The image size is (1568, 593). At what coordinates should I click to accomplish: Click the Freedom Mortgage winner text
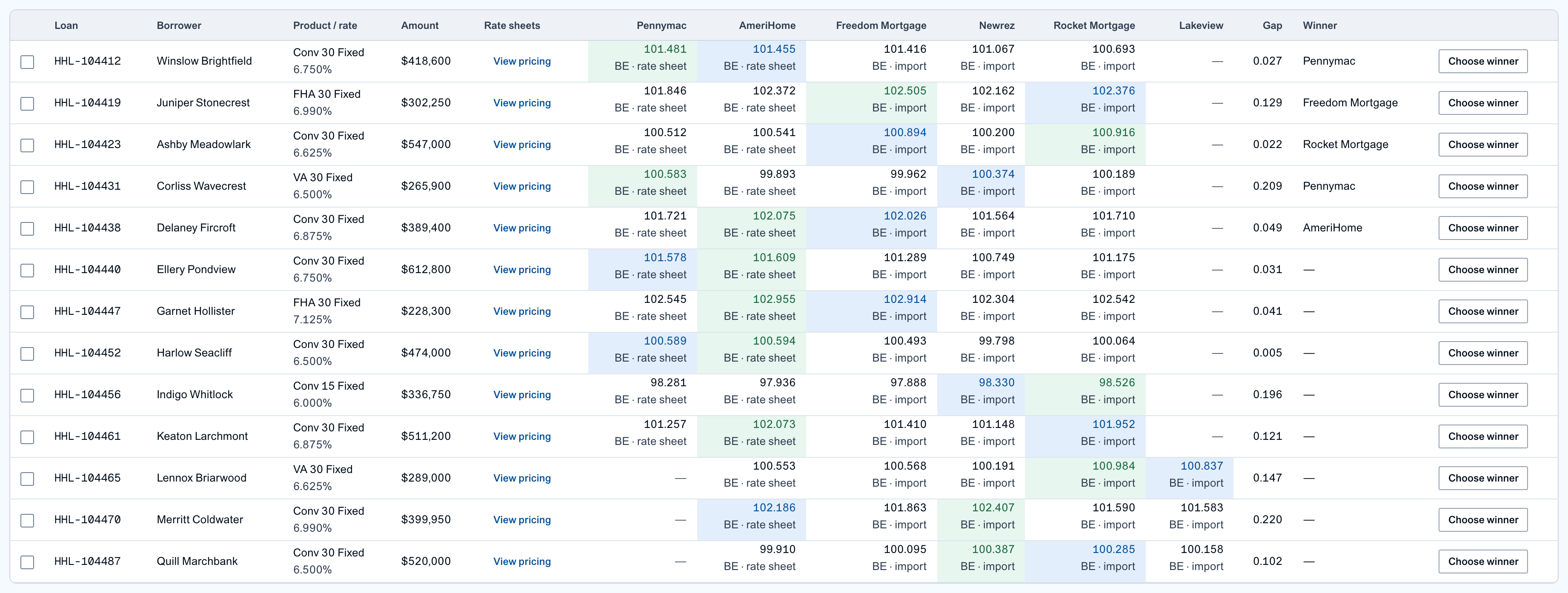point(1350,103)
